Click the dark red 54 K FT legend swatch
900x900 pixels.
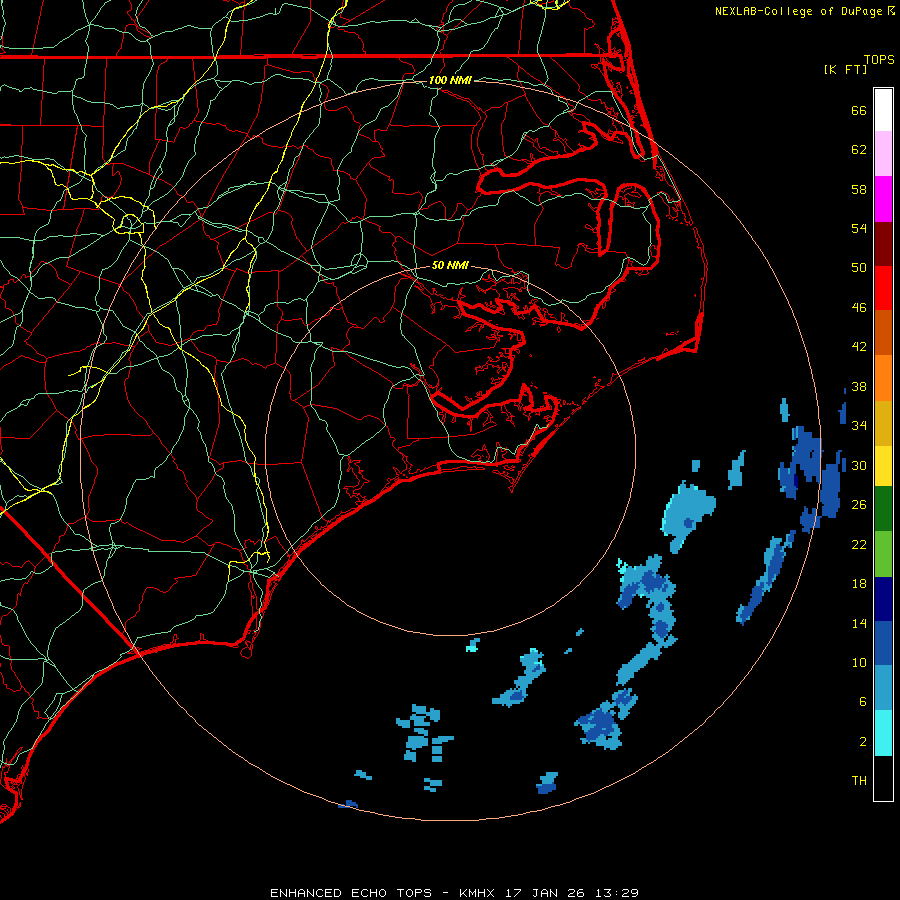coord(883,244)
